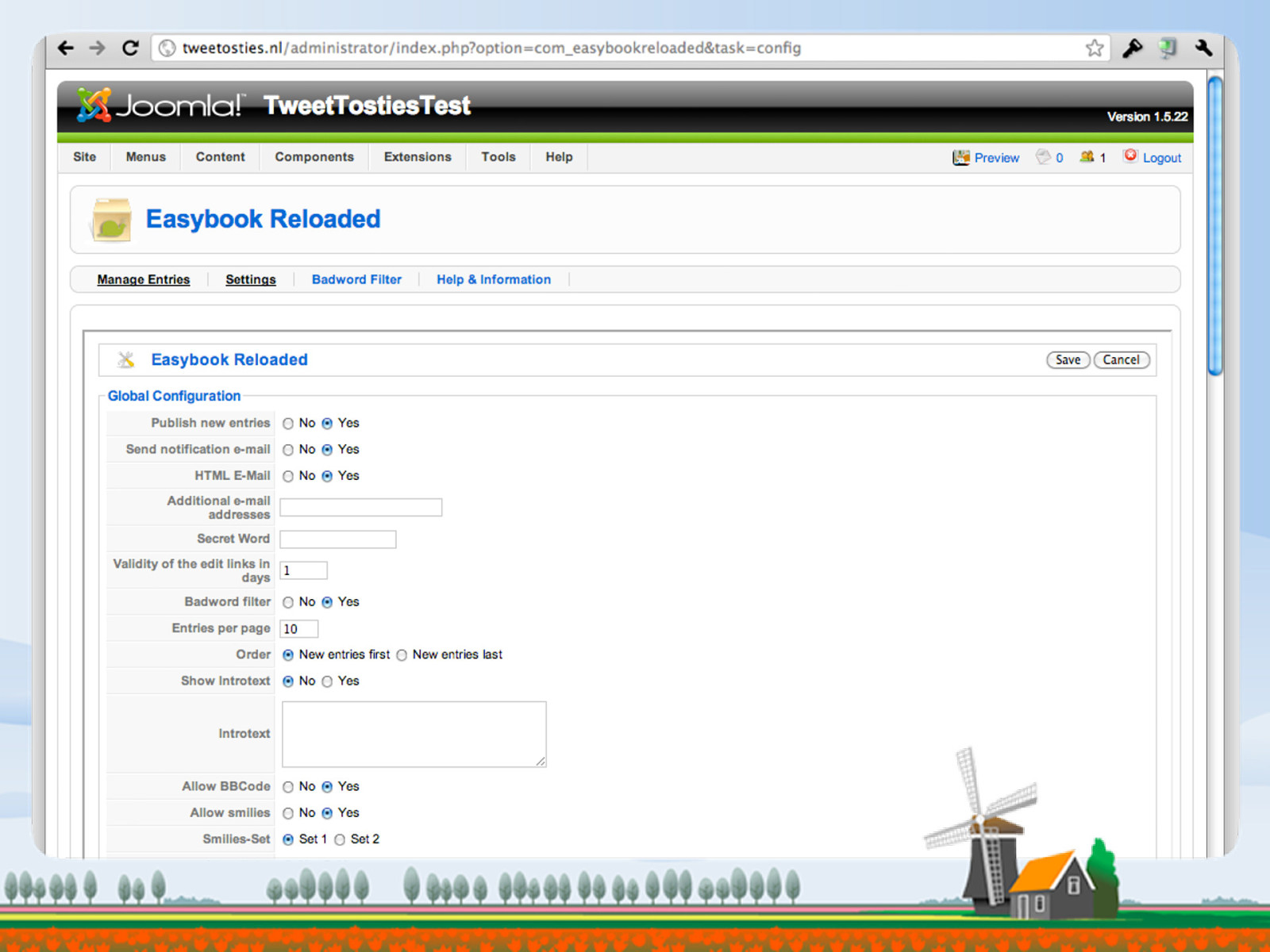Set HTML E-Mail to No
1270x952 pixels.
[288, 476]
